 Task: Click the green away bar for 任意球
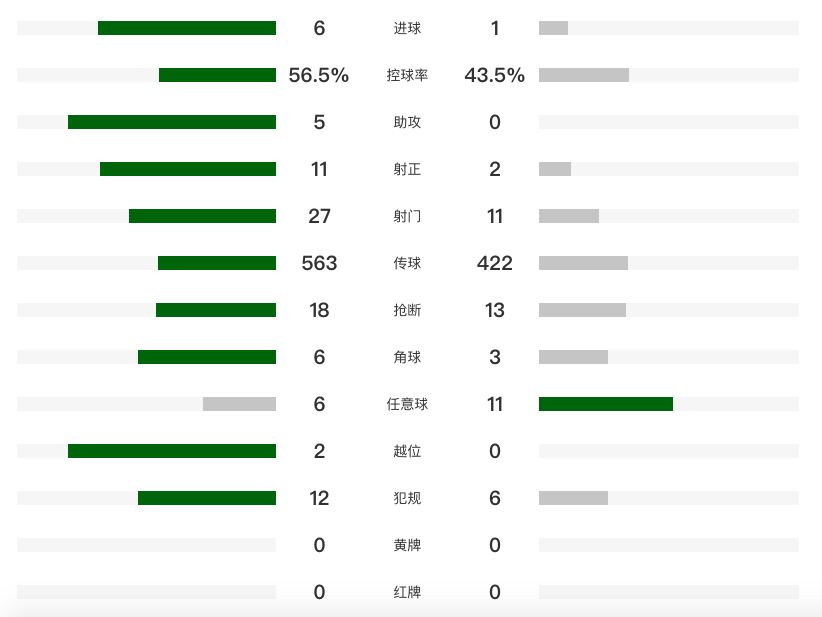click(606, 404)
